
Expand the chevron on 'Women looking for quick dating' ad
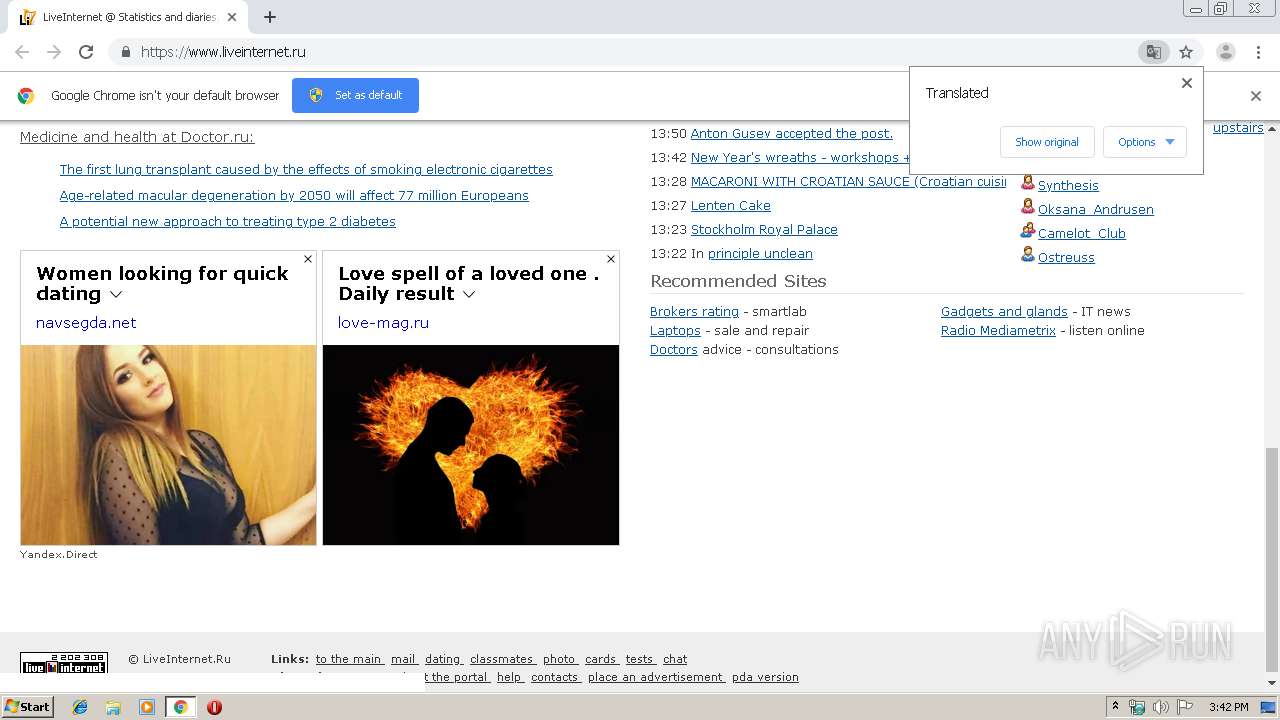(116, 294)
